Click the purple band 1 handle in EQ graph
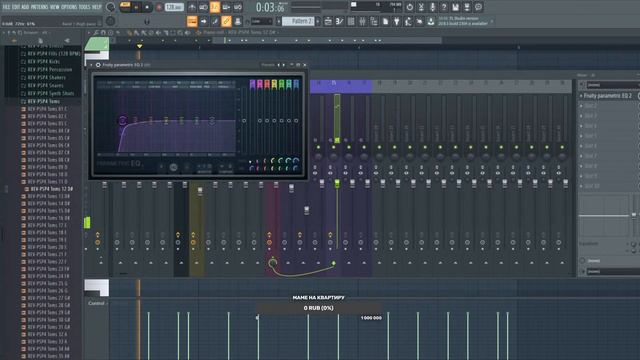Screen dimensions: 640x360 (122, 120)
